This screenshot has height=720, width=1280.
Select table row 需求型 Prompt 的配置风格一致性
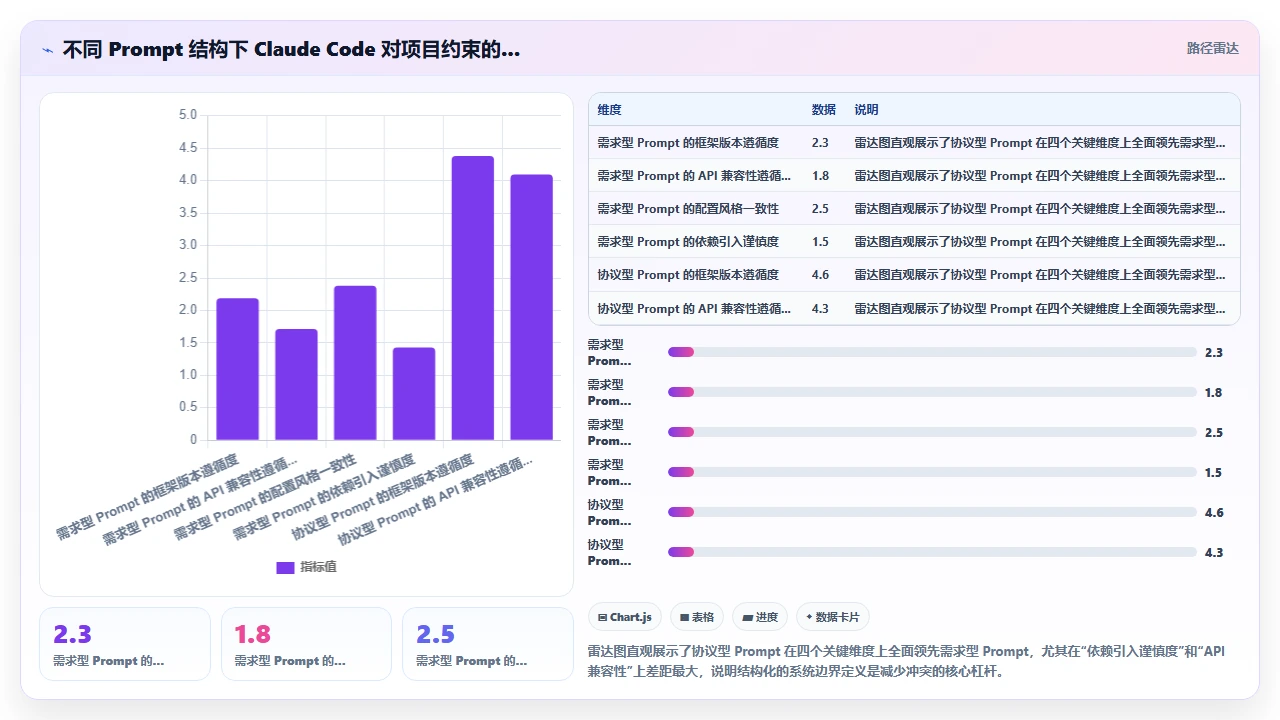[x=914, y=208]
